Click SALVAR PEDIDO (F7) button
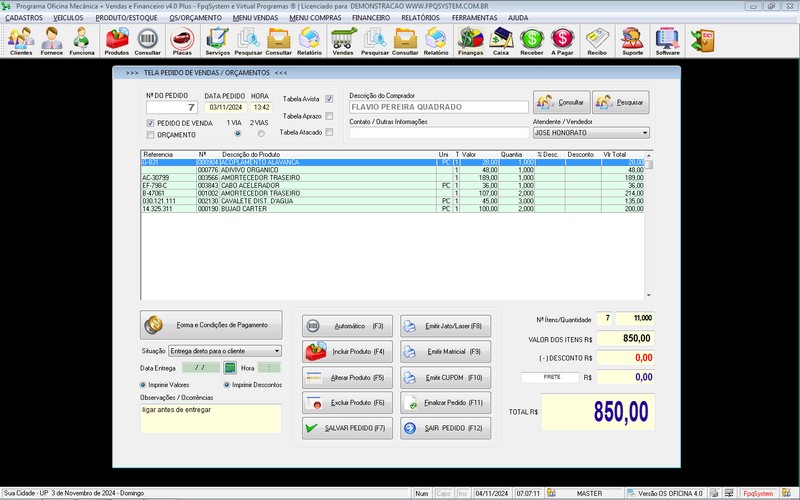This screenshot has height=500, width=800. tap(346, 428)
